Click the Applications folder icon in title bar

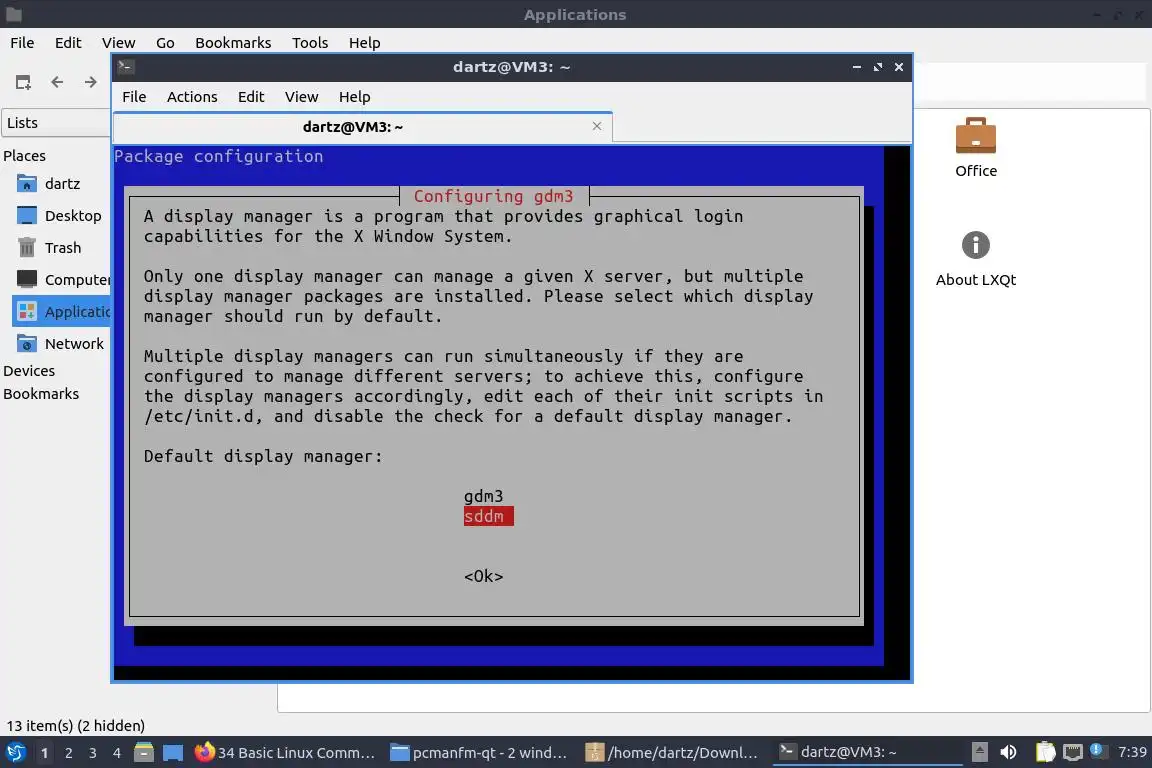click(14, 14)
